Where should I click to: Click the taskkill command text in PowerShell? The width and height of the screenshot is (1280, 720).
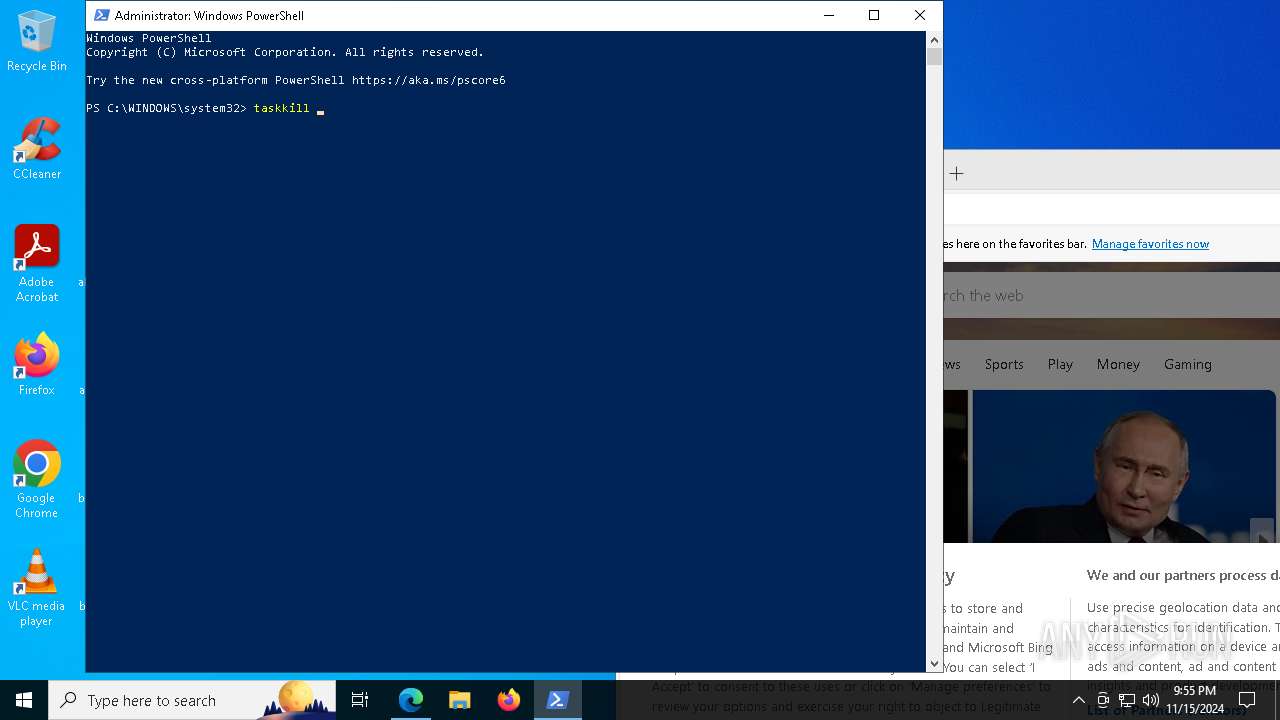coord(281,108)
